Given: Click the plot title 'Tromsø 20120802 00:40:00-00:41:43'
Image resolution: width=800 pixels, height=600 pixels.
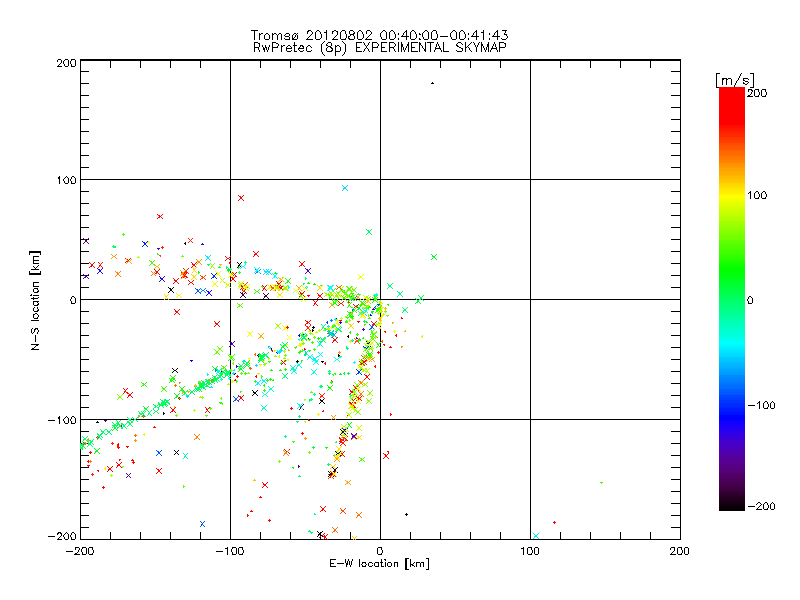Looking at the screenshot, I should click(x=380, y=35).
